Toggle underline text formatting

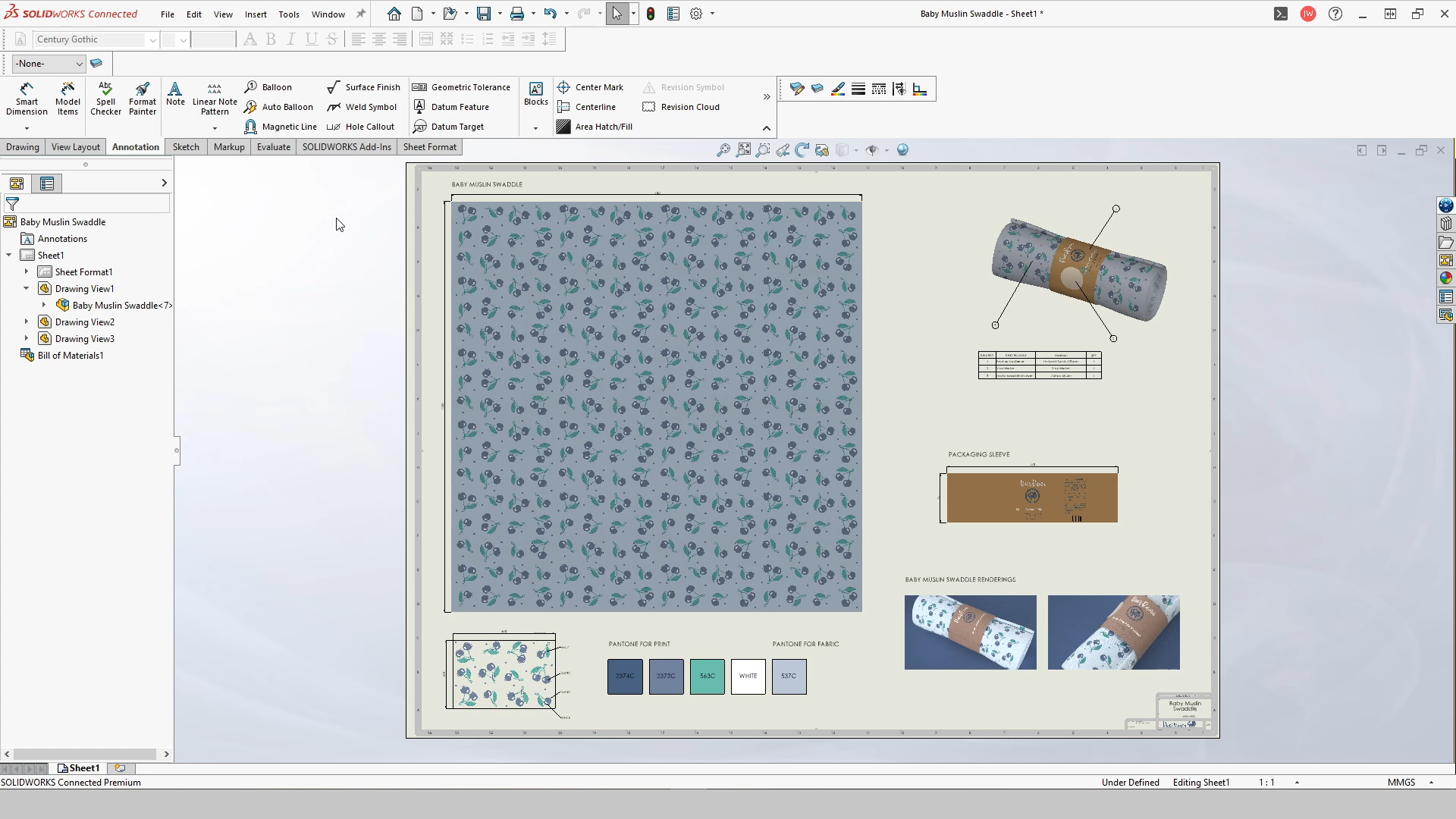pos(312,39)
